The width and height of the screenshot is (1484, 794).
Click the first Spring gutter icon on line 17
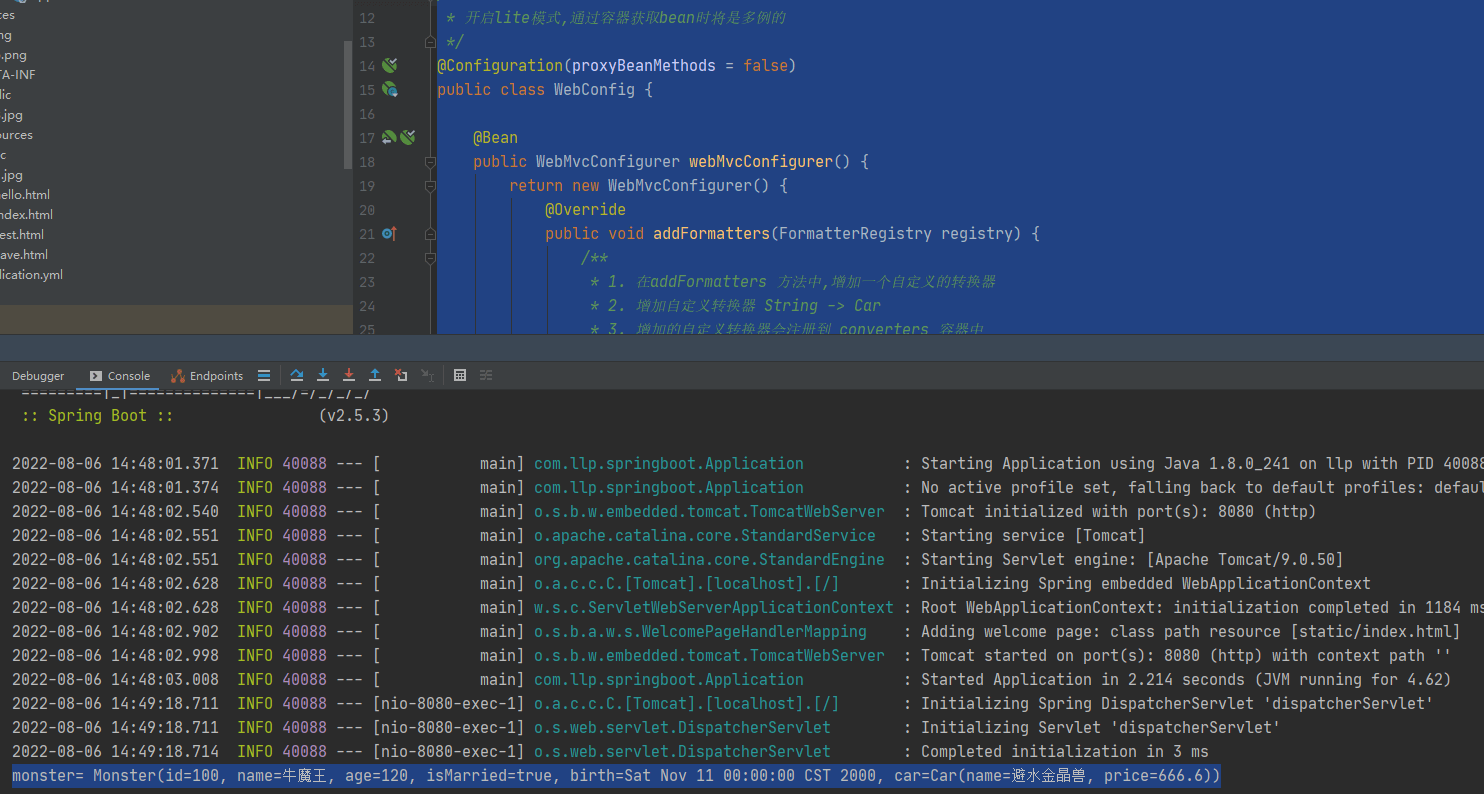coord(389,137)
